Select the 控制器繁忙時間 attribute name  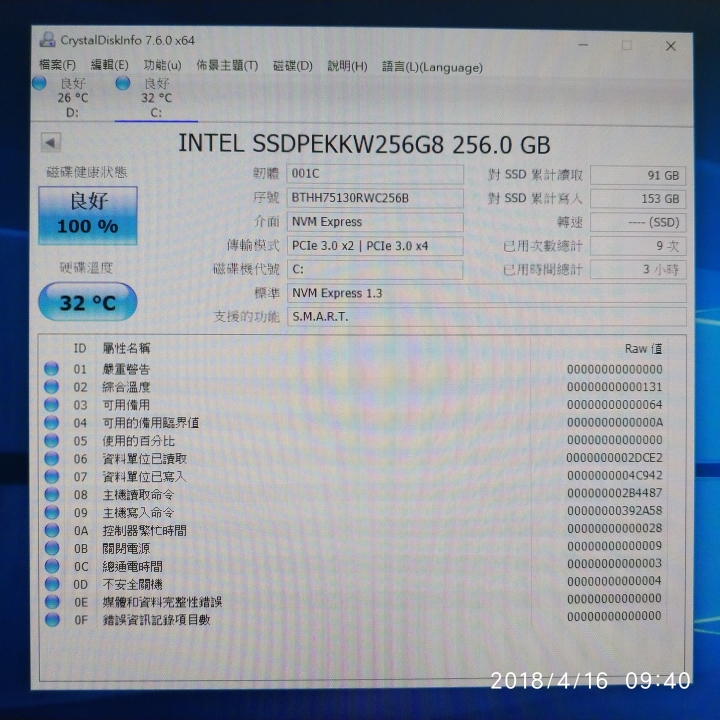pos(145,530)
